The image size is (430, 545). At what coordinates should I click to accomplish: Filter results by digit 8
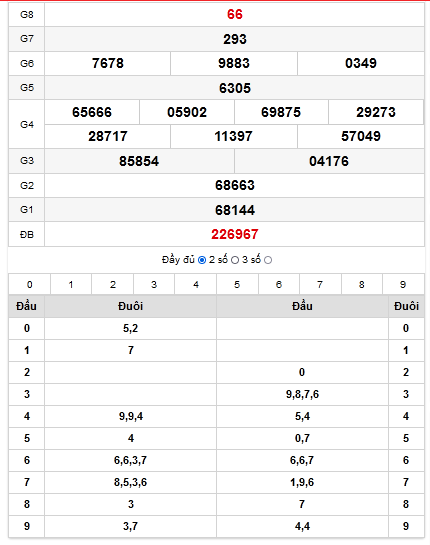[x=362, y=285]
